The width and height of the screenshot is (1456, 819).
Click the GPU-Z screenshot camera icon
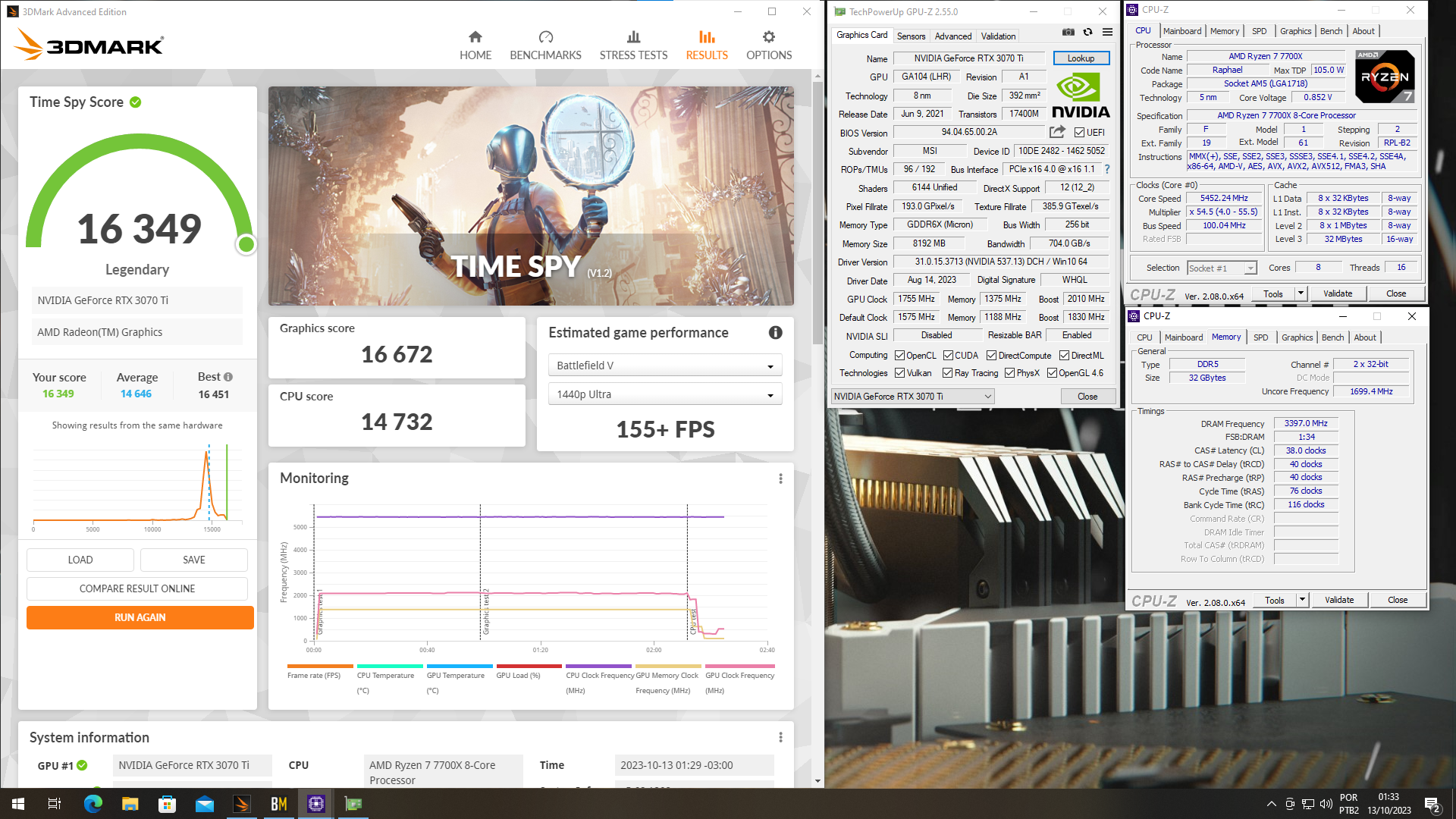click(1068, 32)
